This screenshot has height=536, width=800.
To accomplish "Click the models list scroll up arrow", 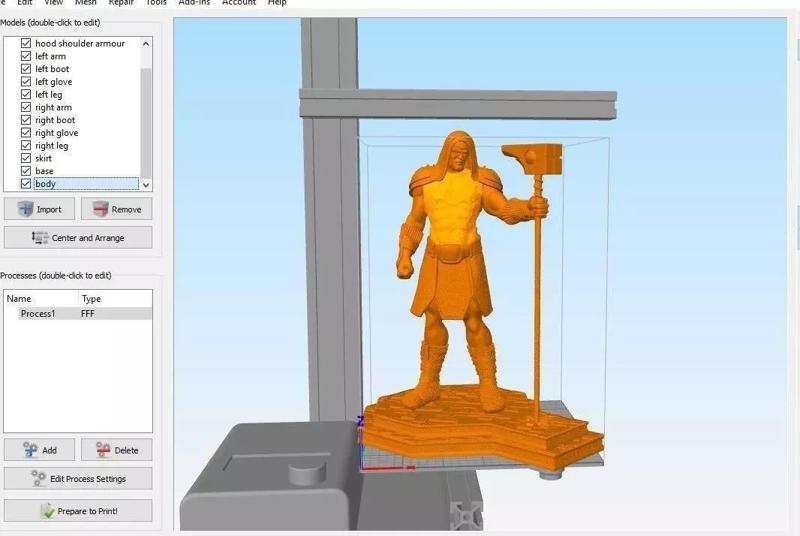I will point(146,44).
